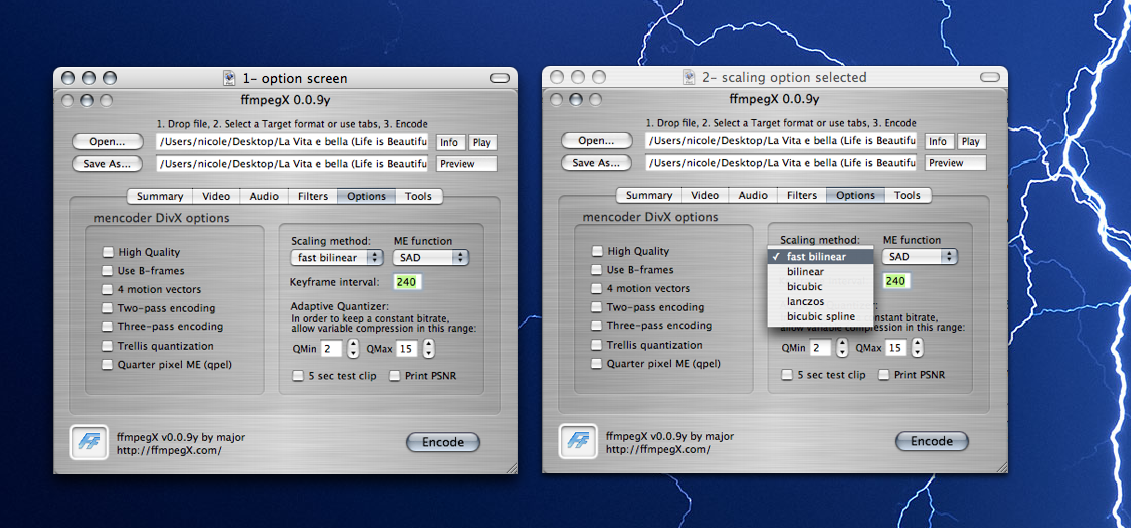Viewport: 1131px width, 528px height.
Task: Click ffmpegX logo icon in right window
Action: point(577,441)
